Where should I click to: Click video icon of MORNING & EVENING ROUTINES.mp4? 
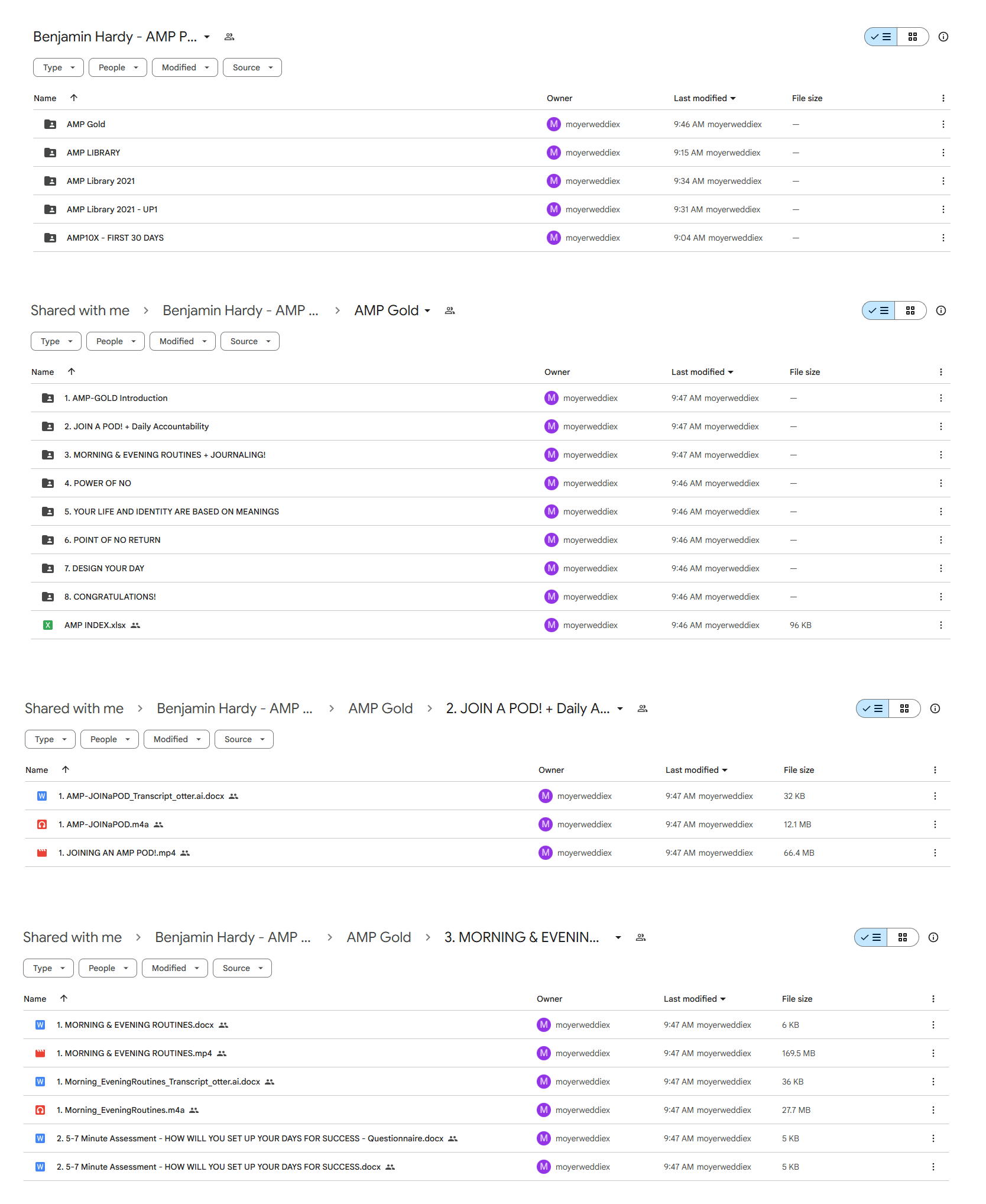tap(40, 1053)
